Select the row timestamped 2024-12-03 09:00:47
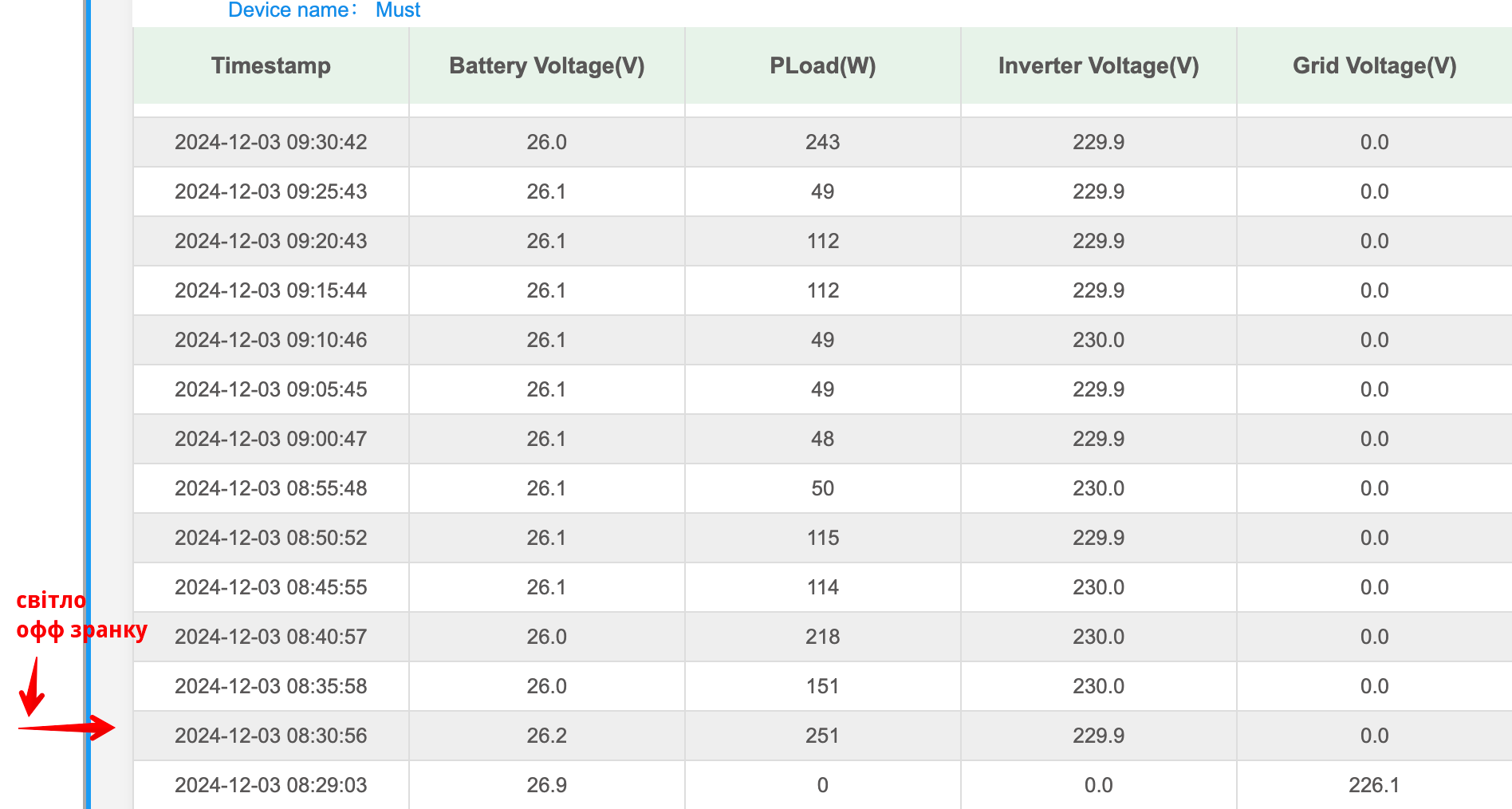The width and height of the screenshot is (1512, 809). (x=822, y=439)
